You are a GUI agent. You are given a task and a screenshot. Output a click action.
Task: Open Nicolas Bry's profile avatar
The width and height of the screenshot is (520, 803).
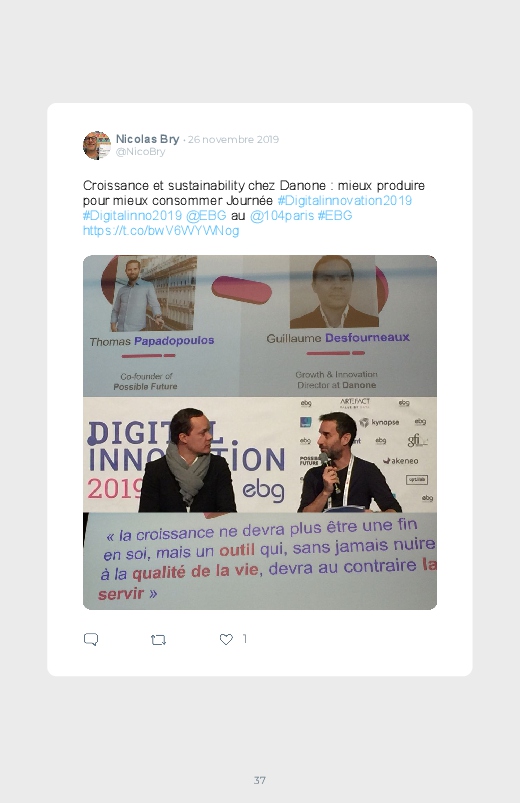click(x=97, y=145)
